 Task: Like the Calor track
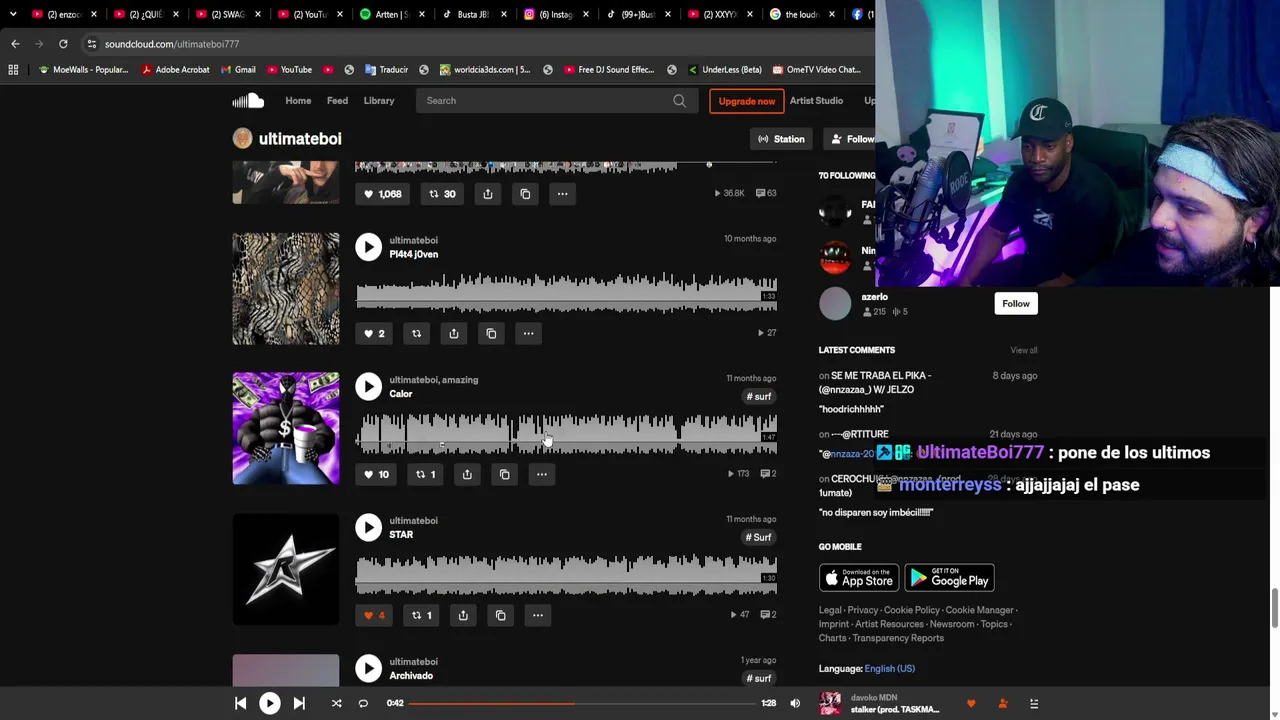tap(376, 474)
